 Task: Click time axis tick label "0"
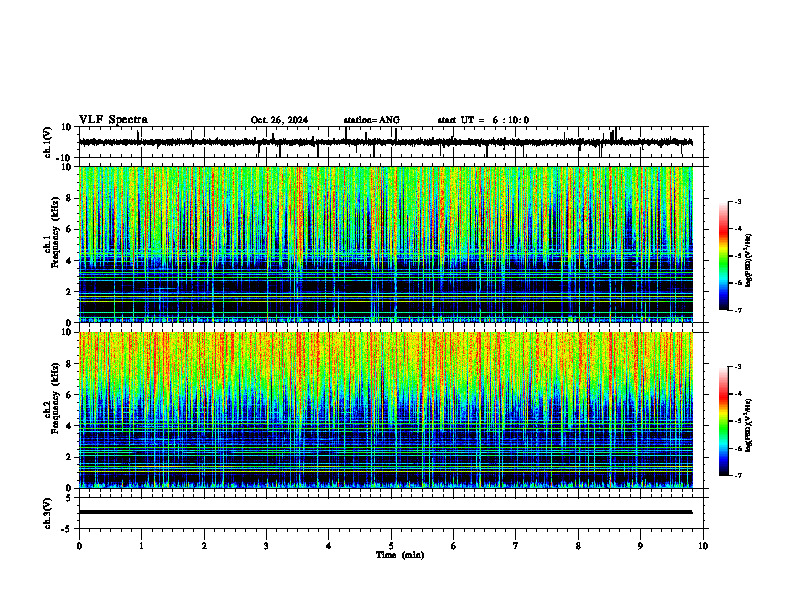[x=79, y=546]
